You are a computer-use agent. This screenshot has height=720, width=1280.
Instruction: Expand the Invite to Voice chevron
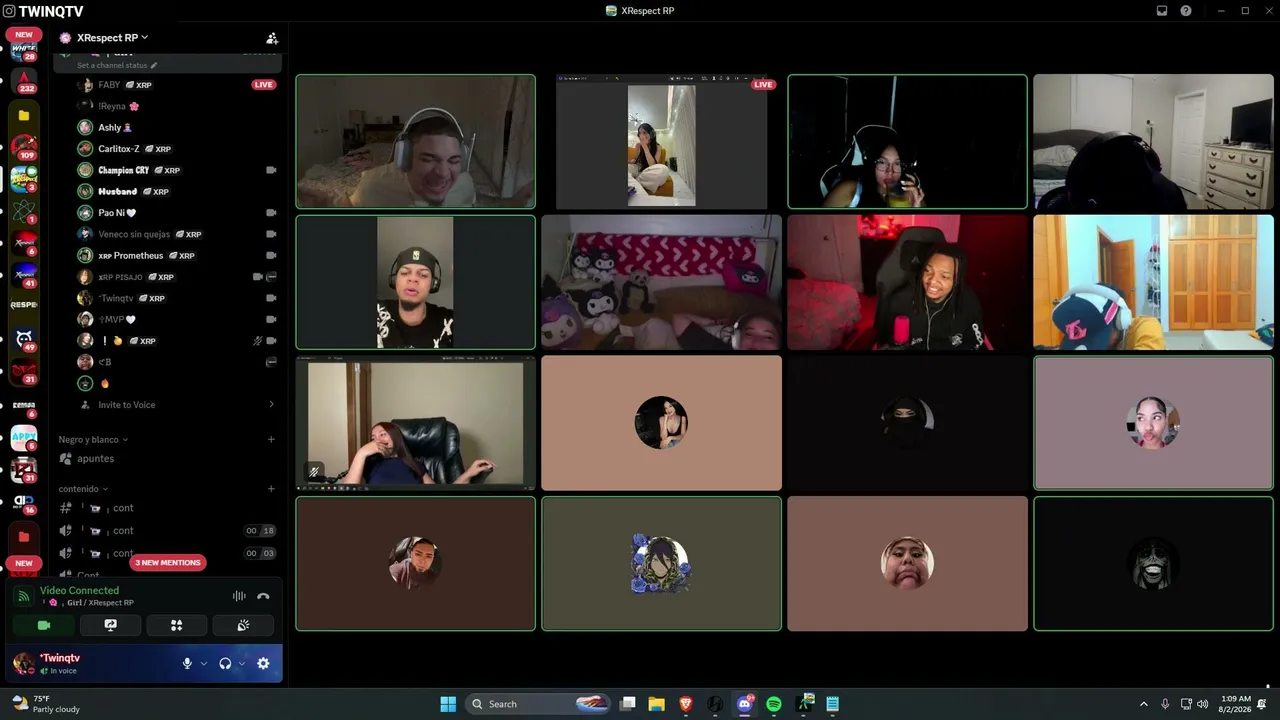click(x=271, y=405)
